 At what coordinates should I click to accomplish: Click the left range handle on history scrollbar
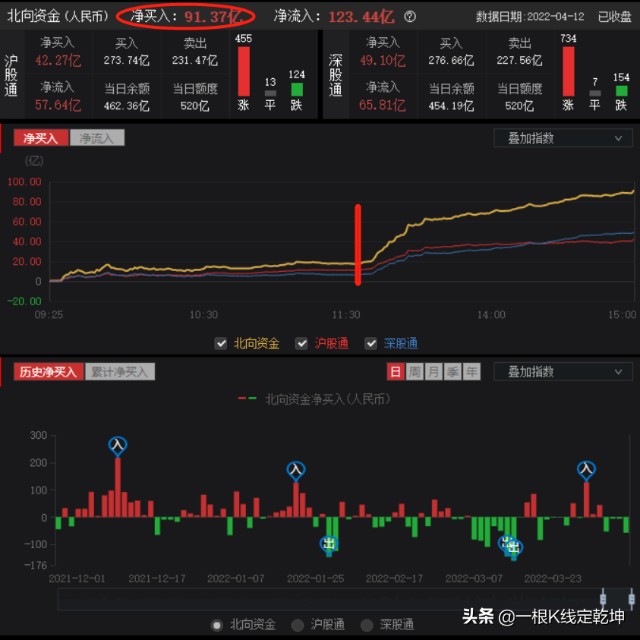click(603, 599)
